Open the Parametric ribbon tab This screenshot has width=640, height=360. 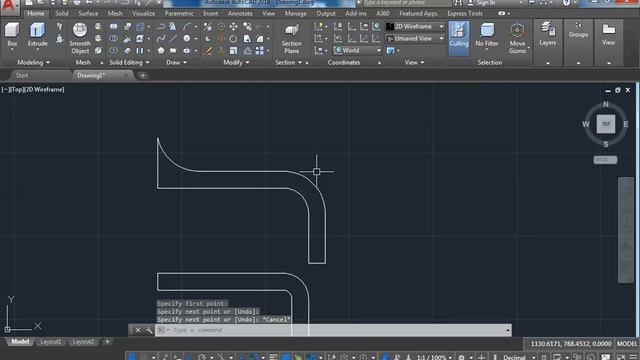point(179,13)
